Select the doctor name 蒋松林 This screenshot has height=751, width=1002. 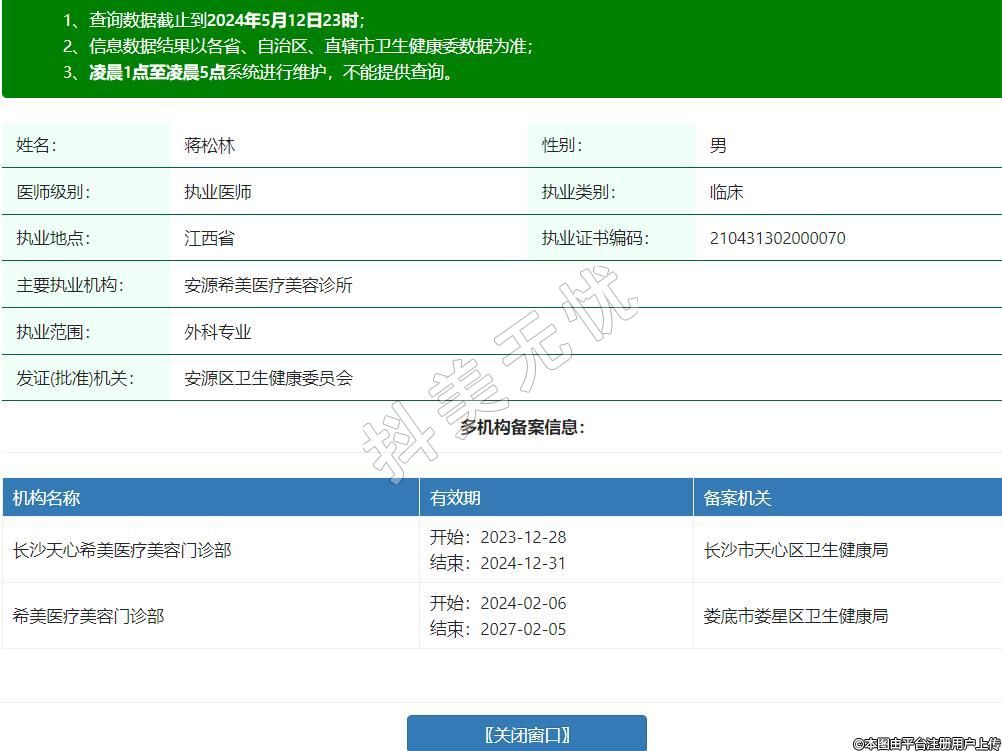(210, 145)
